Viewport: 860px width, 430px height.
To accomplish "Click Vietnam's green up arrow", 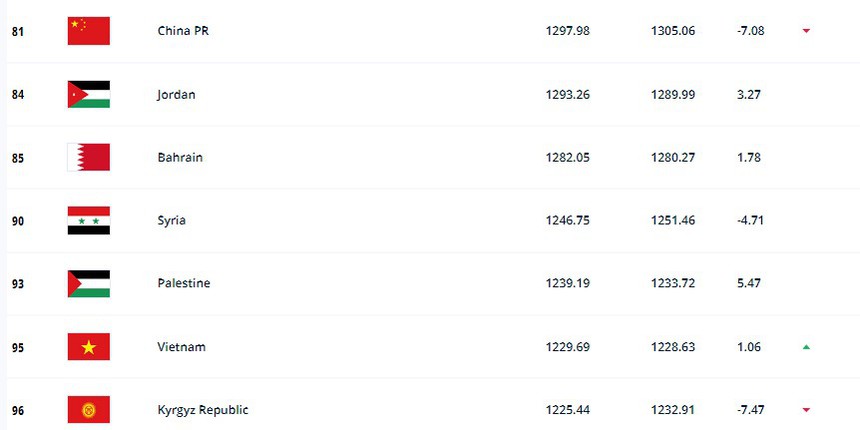I will (x=806, y=347).
